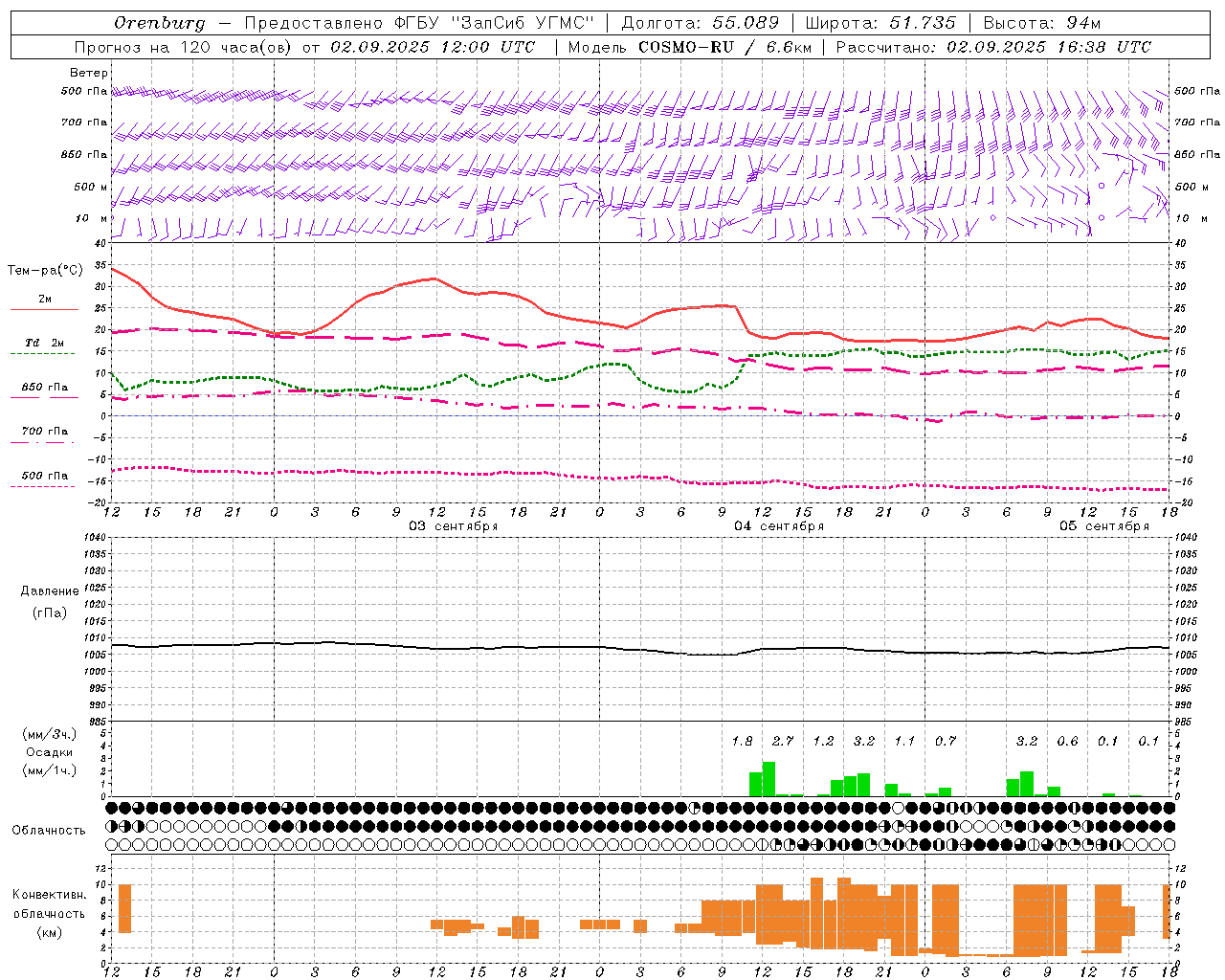Click the 1.1 precipitation value
Viewport: 1225px width, 980px height.
[905, 741]
